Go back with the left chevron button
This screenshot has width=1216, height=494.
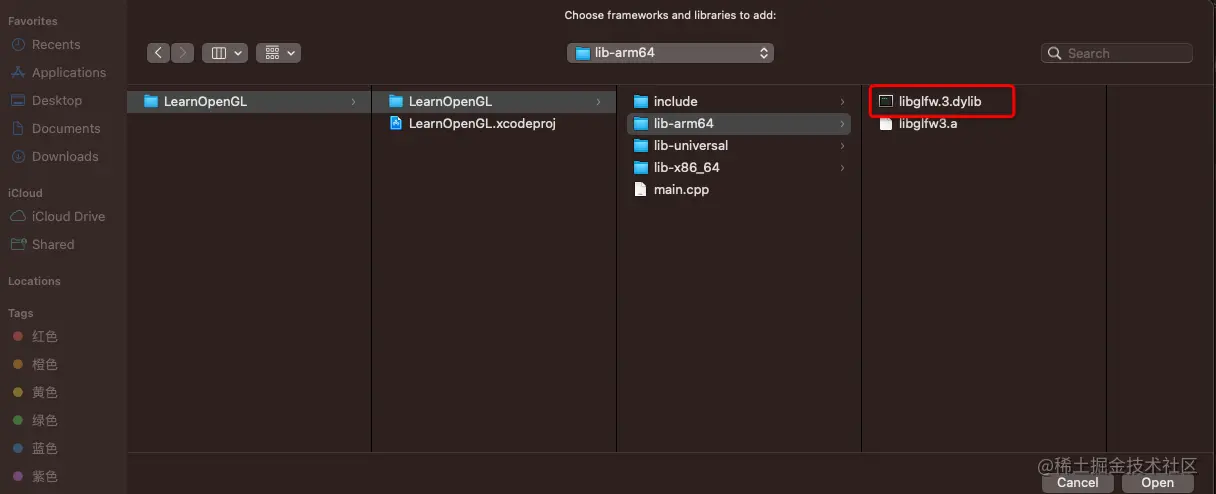click(x=159, y=53)
